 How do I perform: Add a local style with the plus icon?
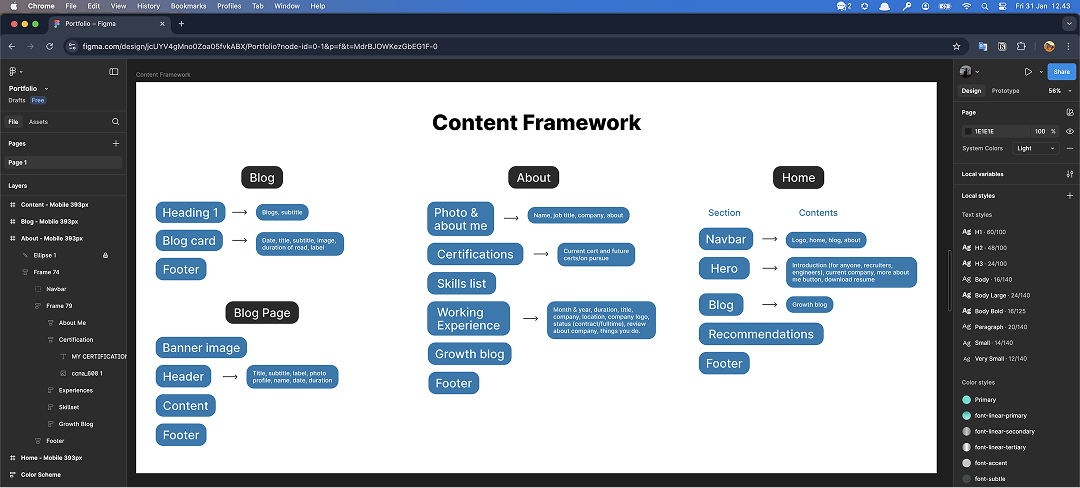(1070, 196)
